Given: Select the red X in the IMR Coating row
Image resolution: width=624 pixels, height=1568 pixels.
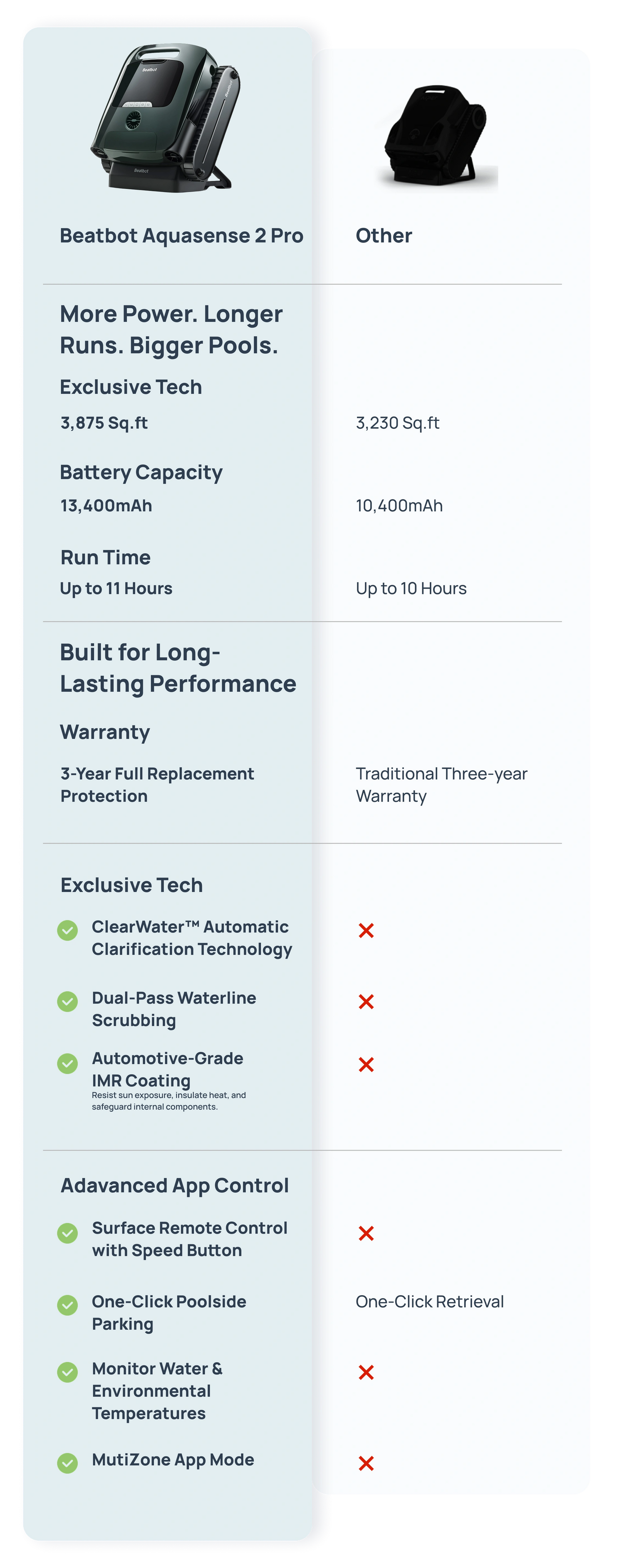Looking at the screenshot, I should coord(366,1064).
